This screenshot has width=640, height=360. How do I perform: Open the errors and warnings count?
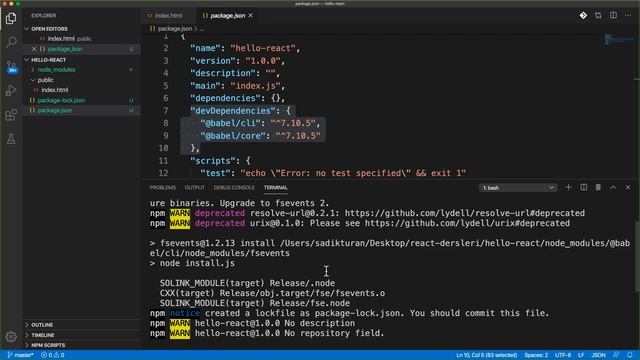(x=53, y=355)
